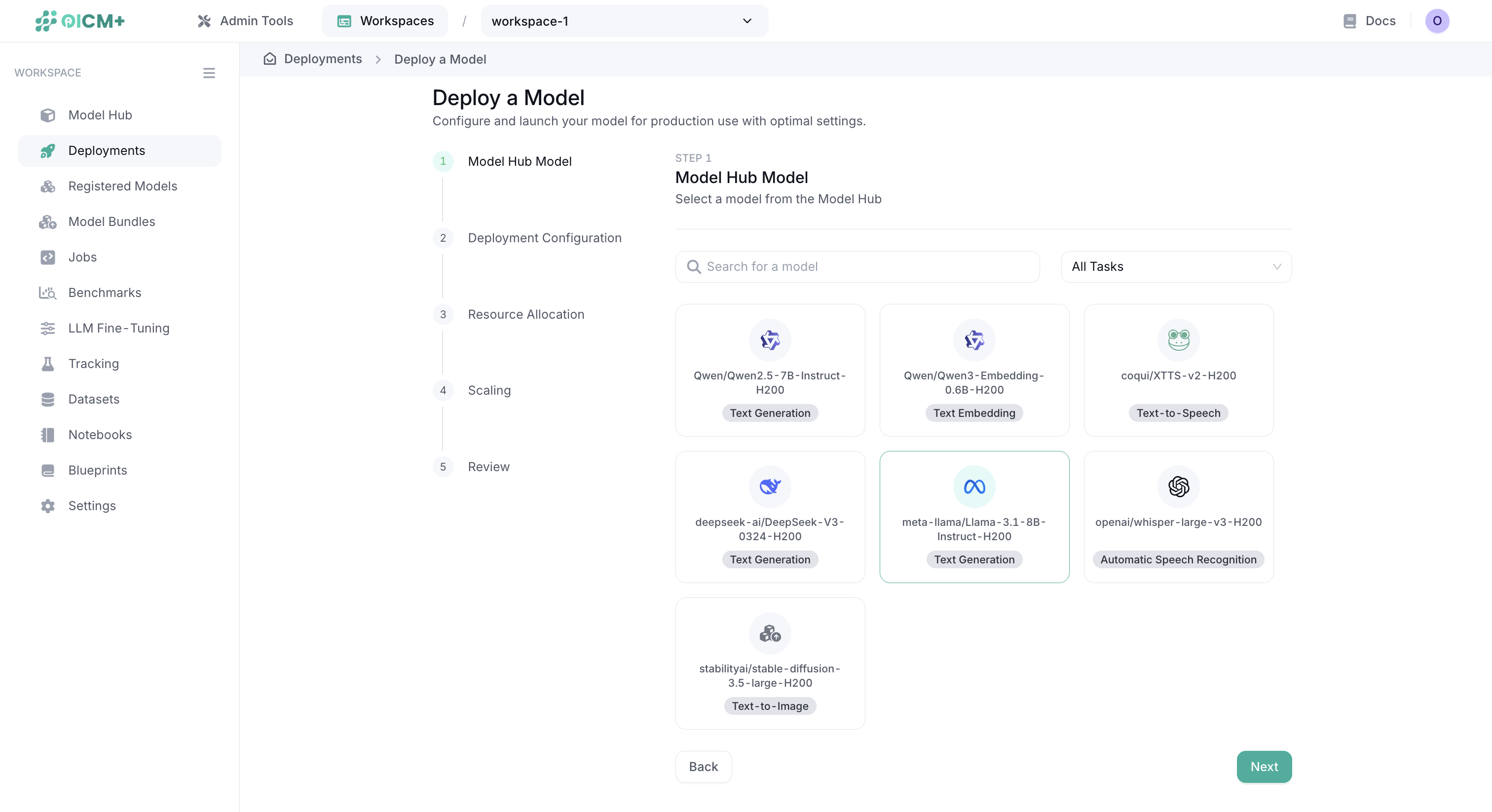
Task: Click the Benchmarks chart icon in sidebar
Action: tap(47, 293)
